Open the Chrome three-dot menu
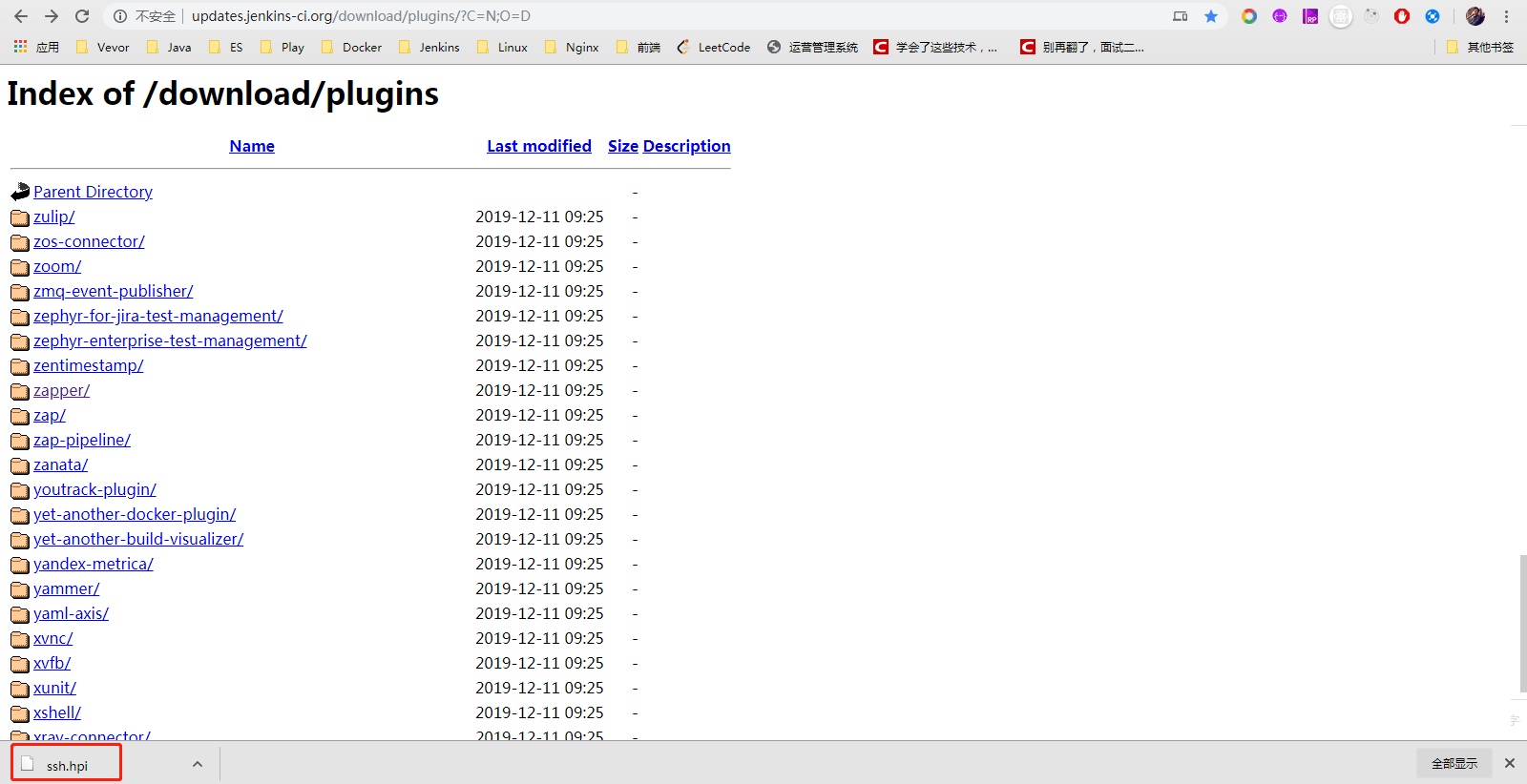This screenshot has width=1527, height=784. (x=1507, y=16)
